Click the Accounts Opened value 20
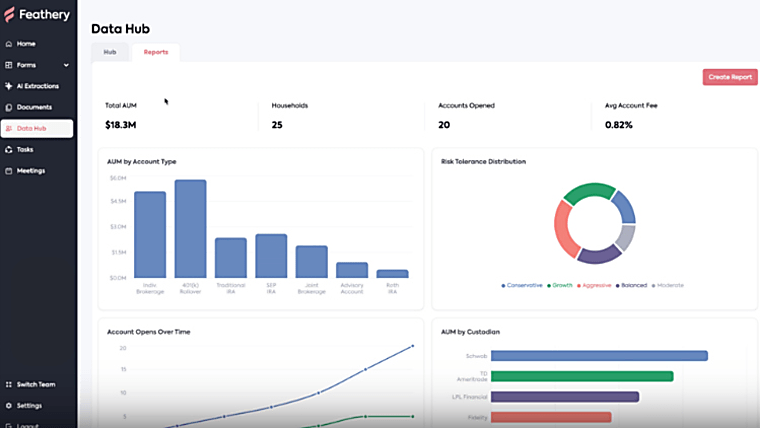Screen dimensions: 760x428 [444, 125]
